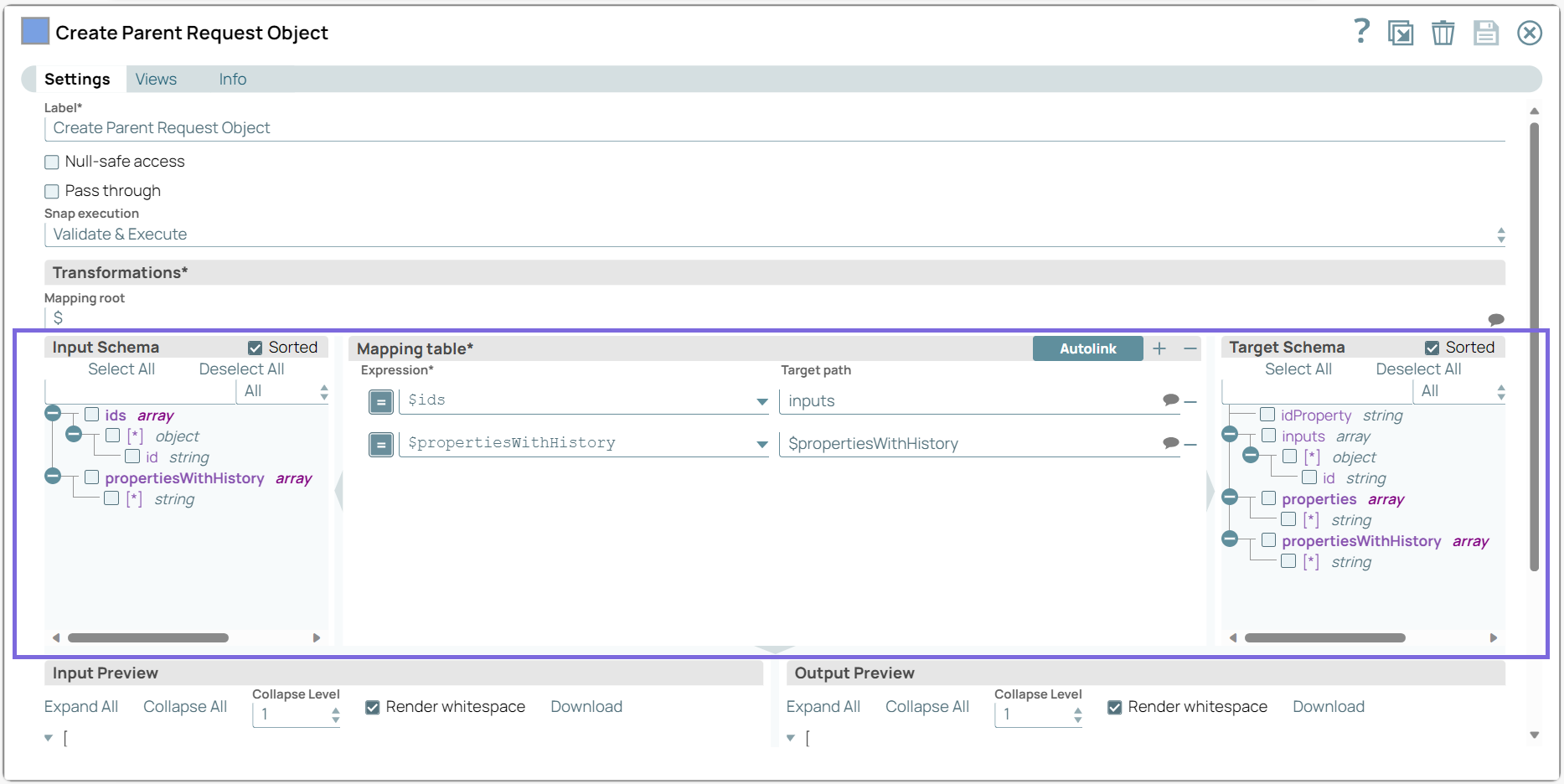
Task: Collapse right panel using right arrow handle
Action: point(1210,492)
